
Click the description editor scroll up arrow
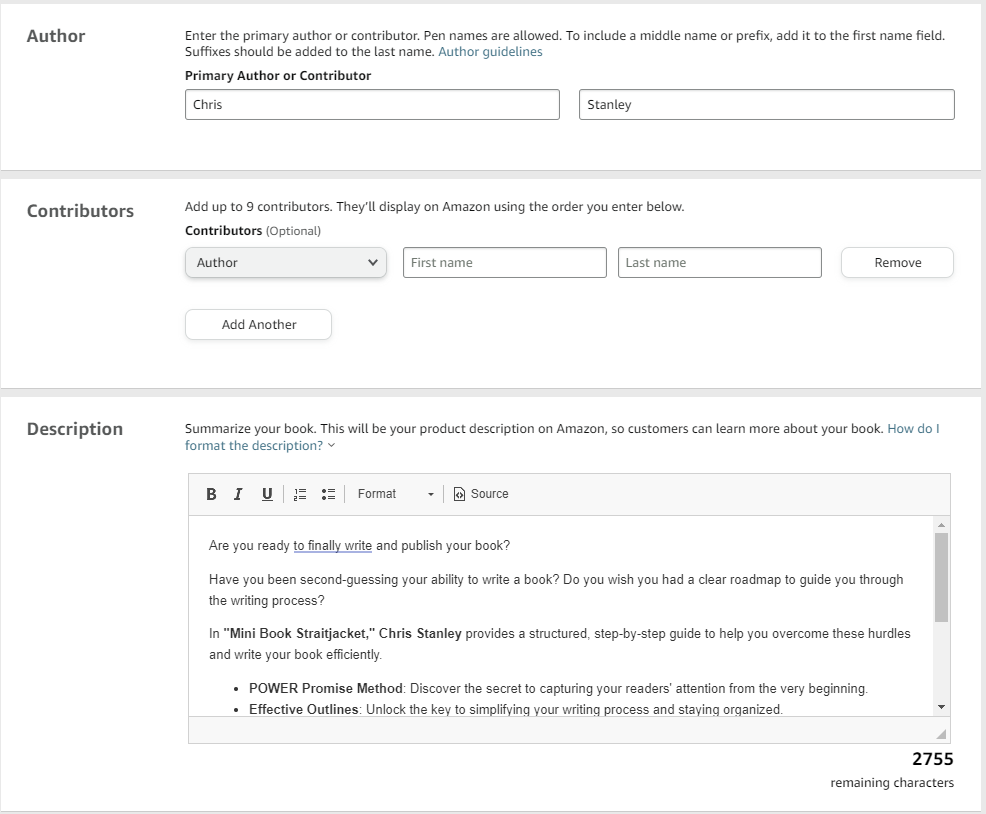(941, 525)
